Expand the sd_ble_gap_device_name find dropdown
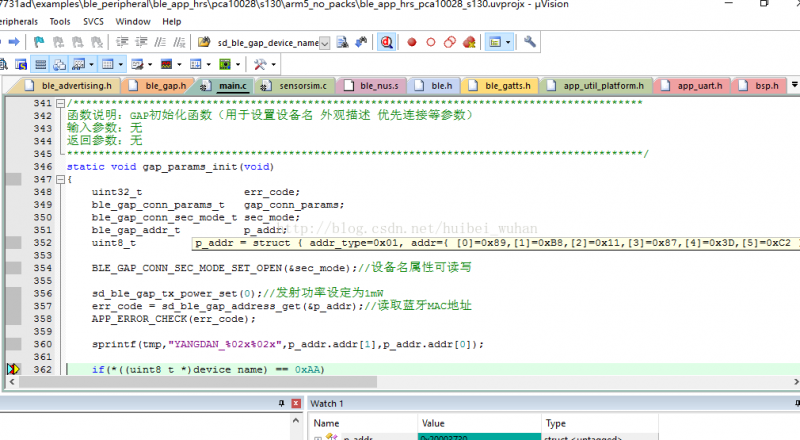The width and height of the screenshot is (800, 440). point(326,43)
